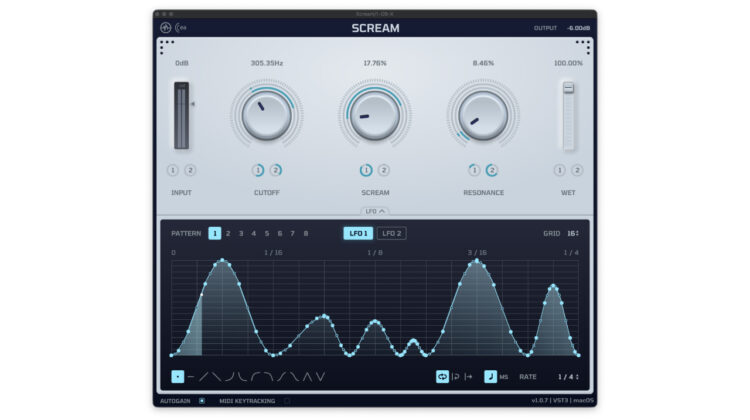Open the Grid value selector
Viewport: 750px width, 420px height.
[x=573, y=233]
